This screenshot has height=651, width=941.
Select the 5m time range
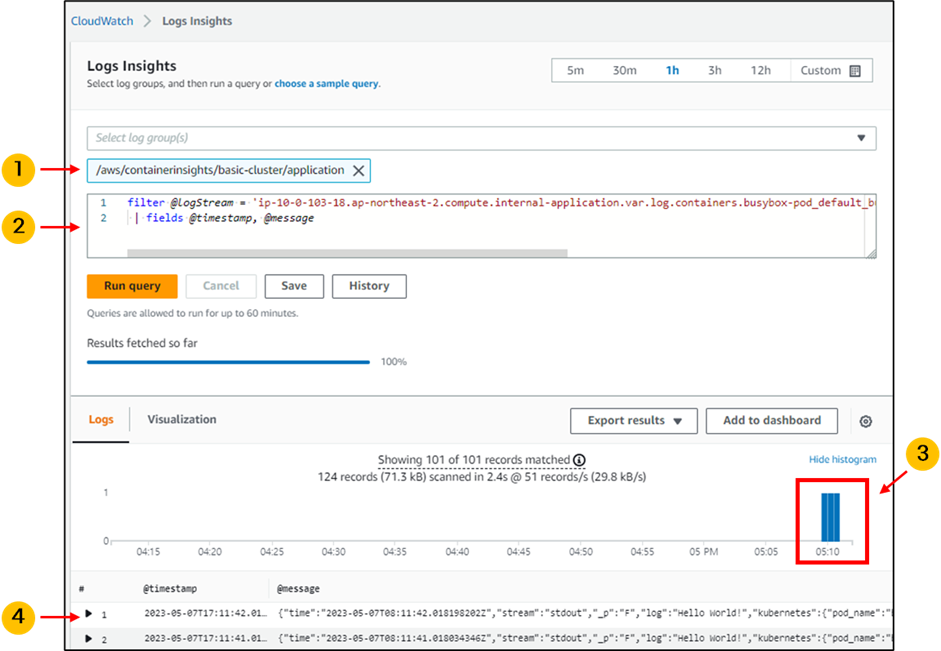tap(575, 70)
